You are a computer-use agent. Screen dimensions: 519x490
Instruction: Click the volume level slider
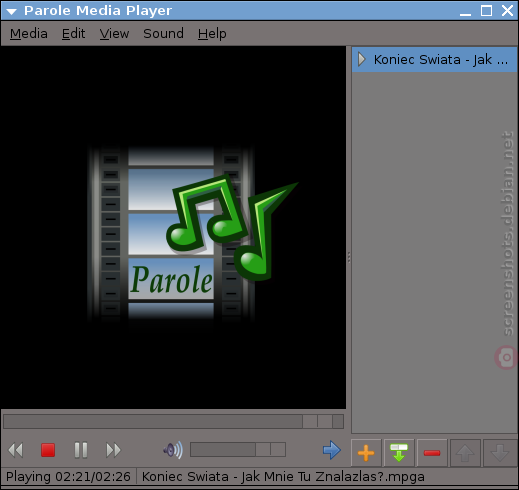[x=238, y=450]
